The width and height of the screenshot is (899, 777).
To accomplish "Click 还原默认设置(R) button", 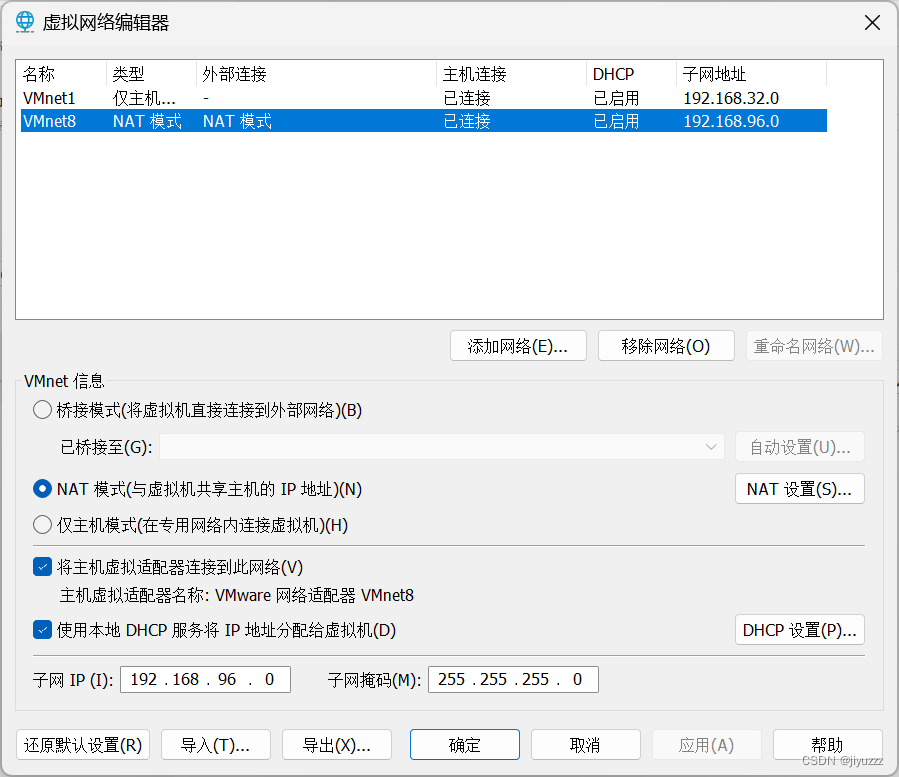I will click(83, 745).
